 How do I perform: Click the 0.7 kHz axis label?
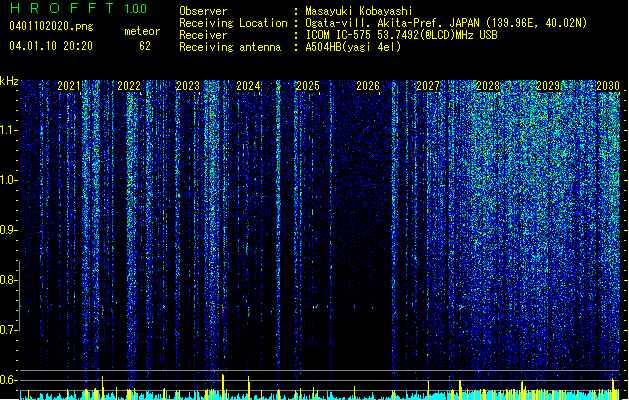pos(9,330)
